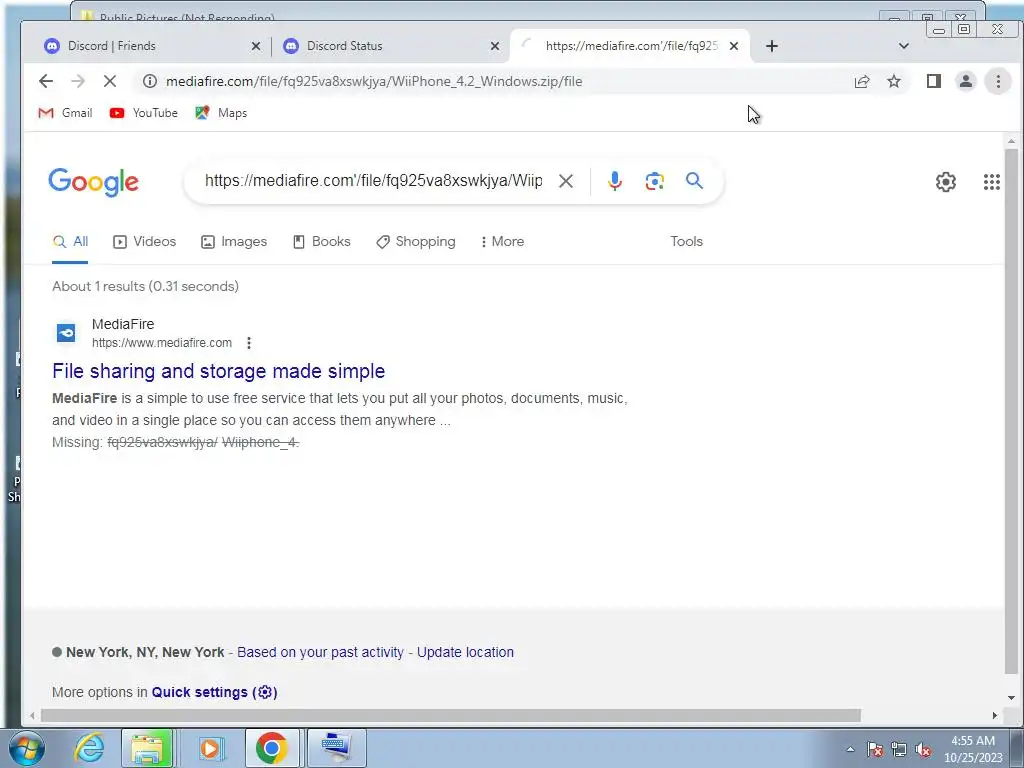The height and width of the screenshot is (768, 1024).
Task: Open the Maps bookmark
Action: [221, 113]
